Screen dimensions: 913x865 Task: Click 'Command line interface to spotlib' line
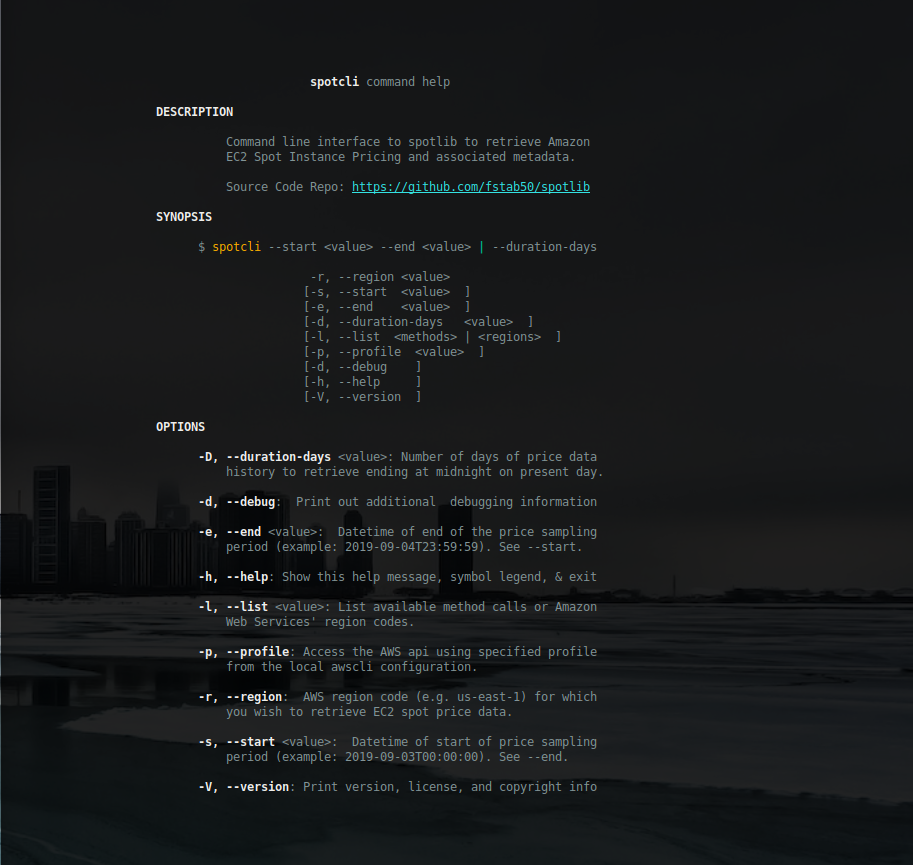point(408,142)
